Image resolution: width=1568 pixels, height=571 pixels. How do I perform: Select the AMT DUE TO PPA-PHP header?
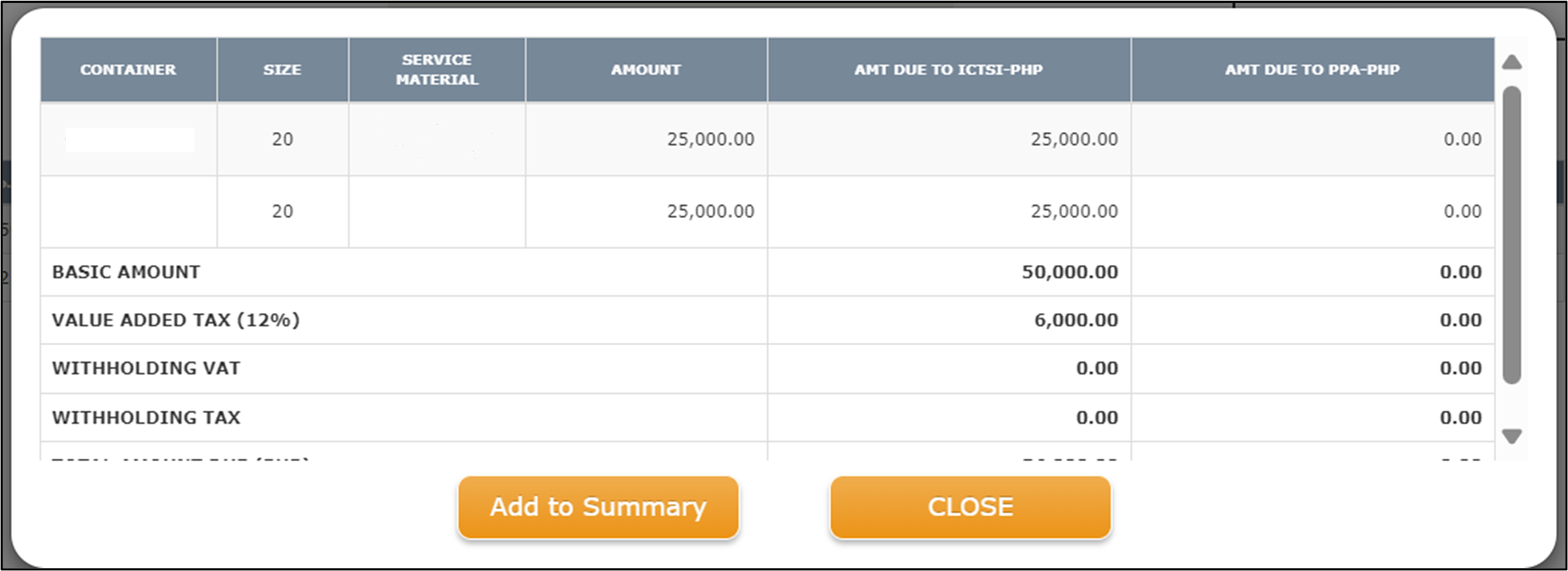(1312, 69)
